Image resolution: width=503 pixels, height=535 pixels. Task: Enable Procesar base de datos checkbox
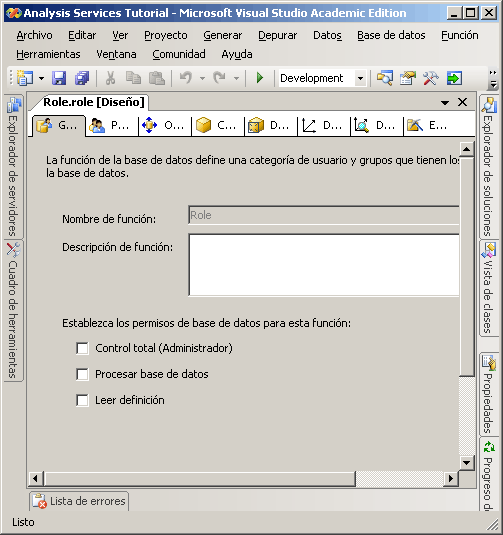82,374
